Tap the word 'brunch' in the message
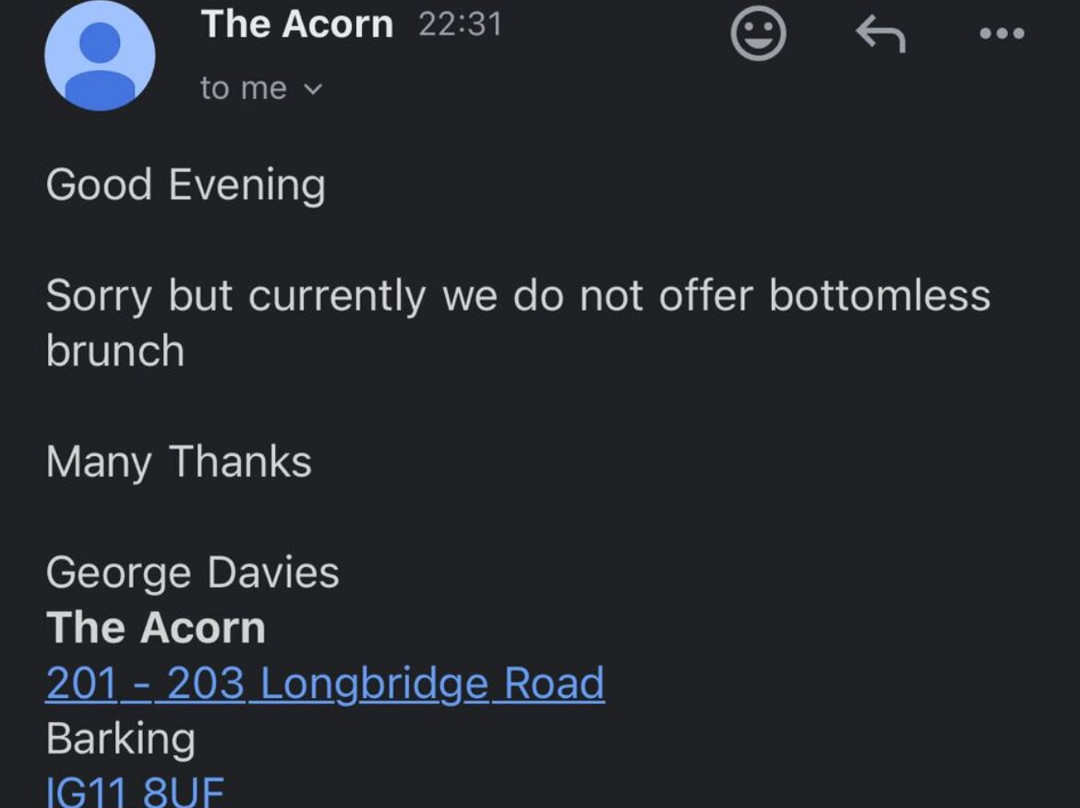The height and width of the screenshot is (808, 1080). 115,351
